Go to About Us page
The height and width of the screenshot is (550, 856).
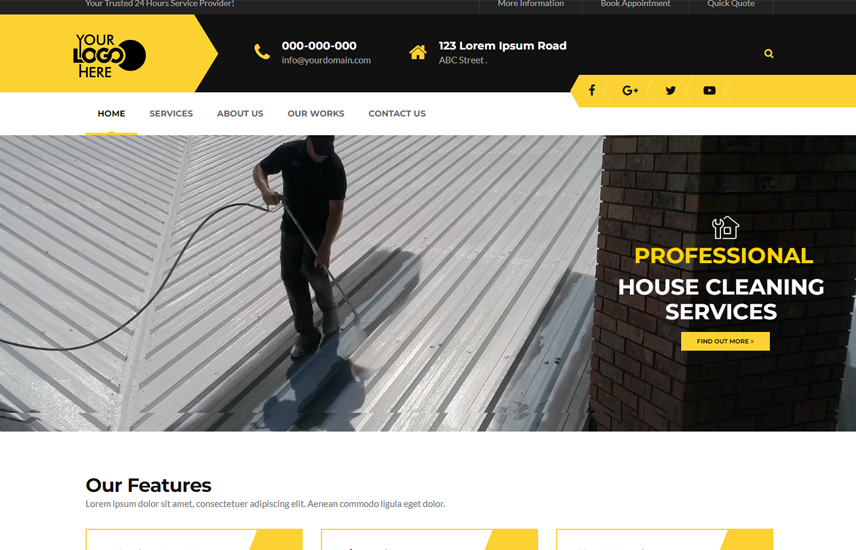240,114
